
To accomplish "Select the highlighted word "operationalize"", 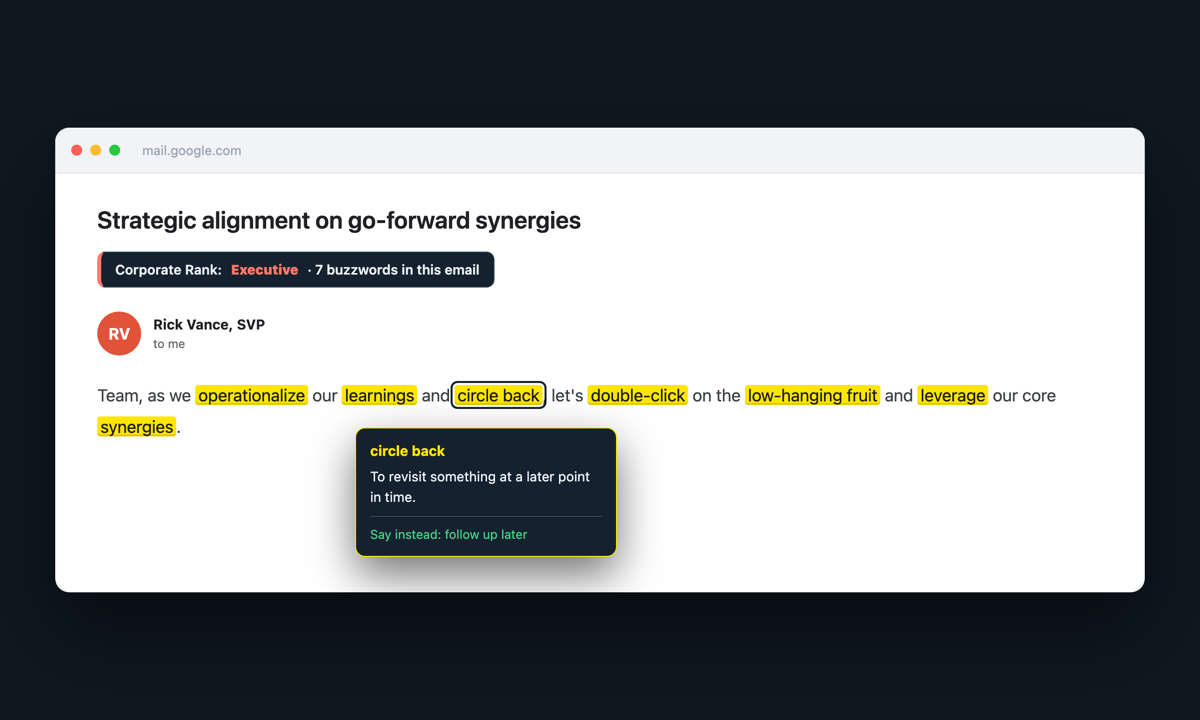I will (x=251, y=396).
